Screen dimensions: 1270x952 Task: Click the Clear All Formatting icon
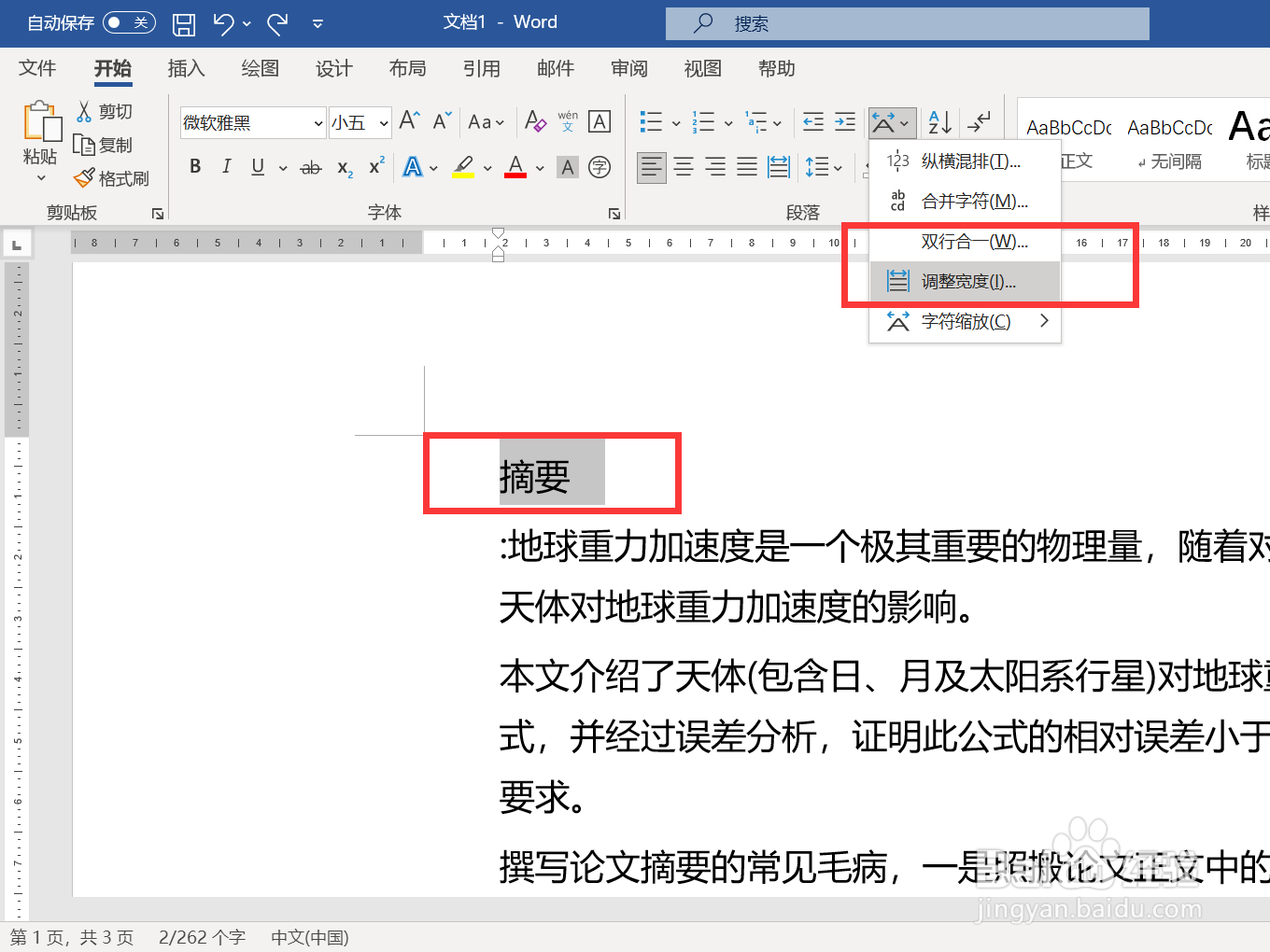point(534,121)
